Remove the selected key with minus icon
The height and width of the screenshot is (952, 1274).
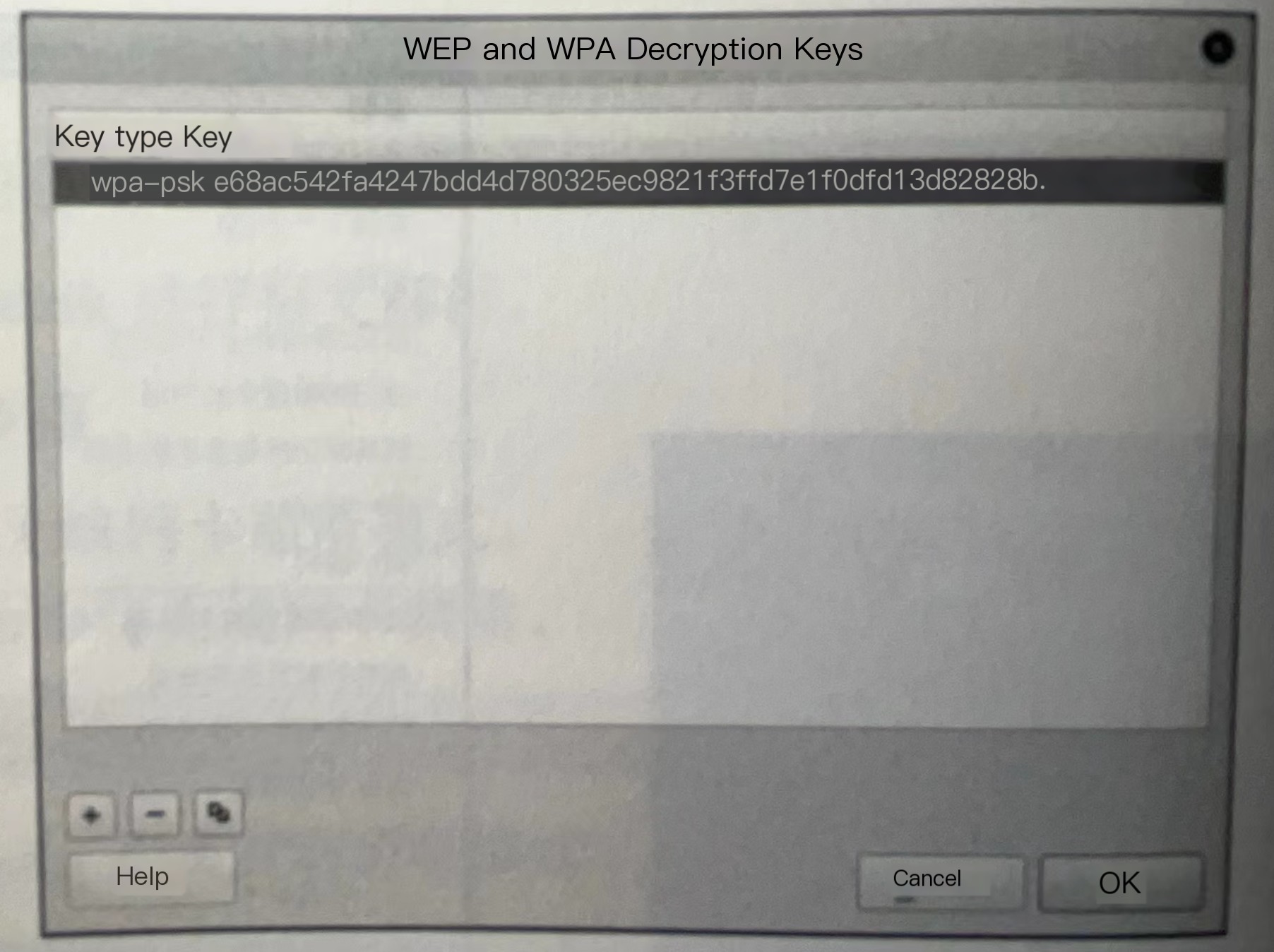pyautogui.click(x=155, y=814)
